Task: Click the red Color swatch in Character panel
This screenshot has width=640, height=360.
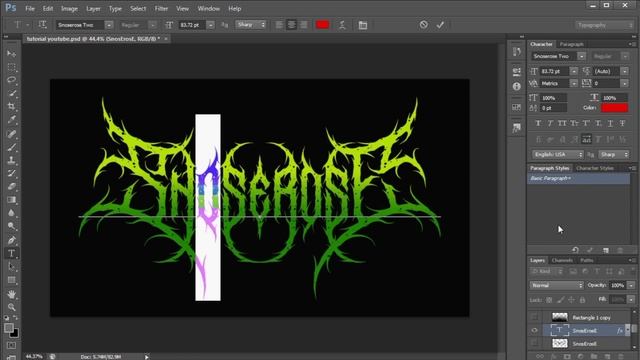Action: point(614,108)
